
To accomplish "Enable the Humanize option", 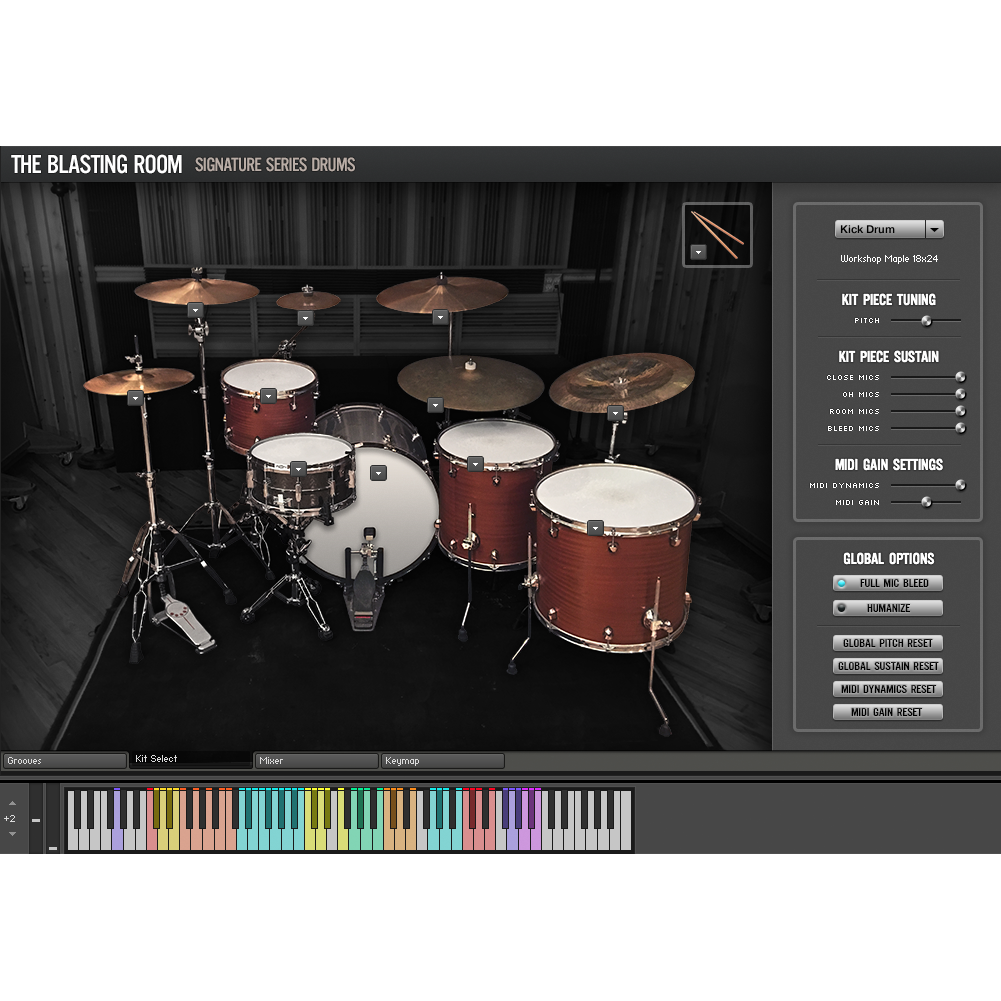I will (888, 608).
